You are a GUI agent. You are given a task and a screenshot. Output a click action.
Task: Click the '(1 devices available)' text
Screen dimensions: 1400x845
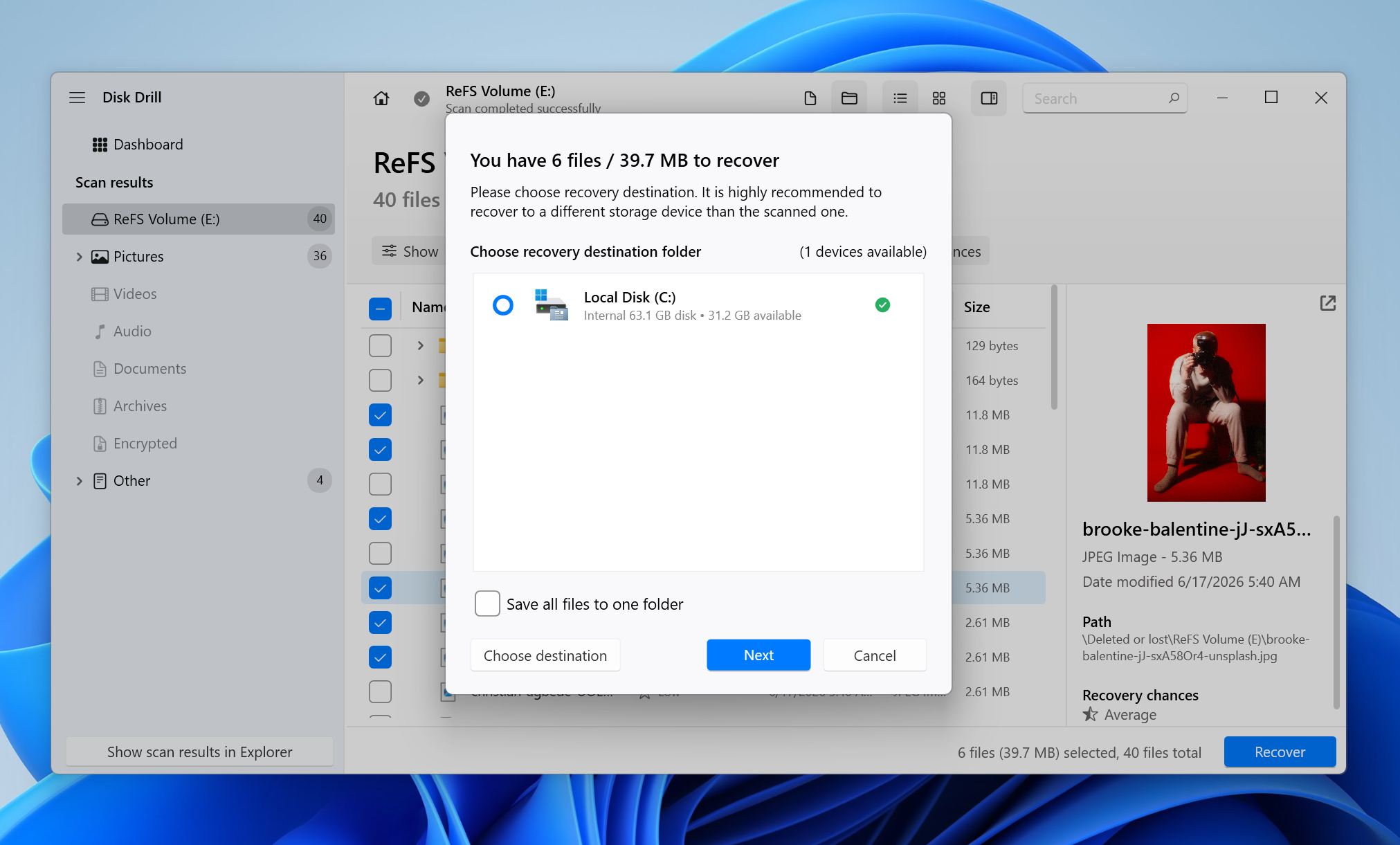[x=862, y=252]
